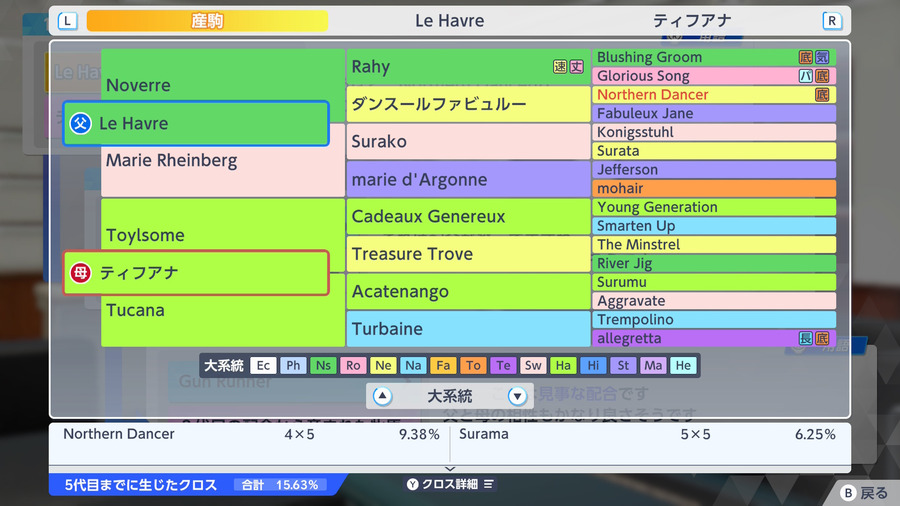Select Surata ancestor row

click(x=714, y=151)
